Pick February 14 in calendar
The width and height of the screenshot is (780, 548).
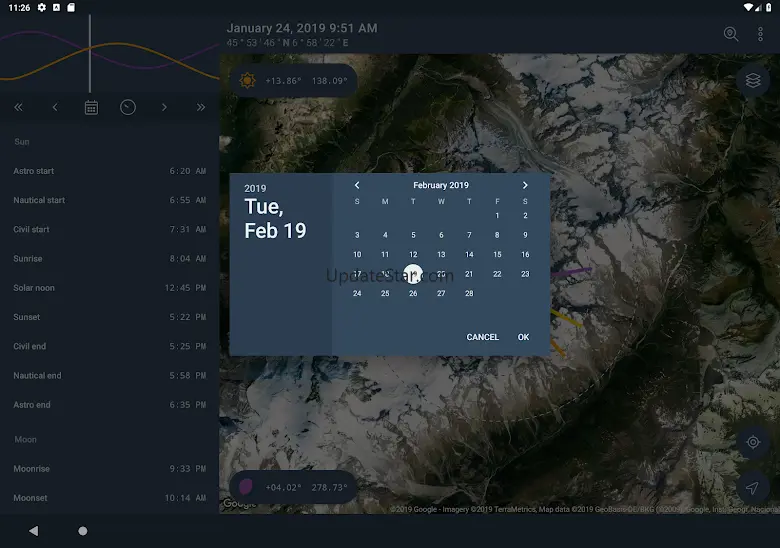click(469, 255)
